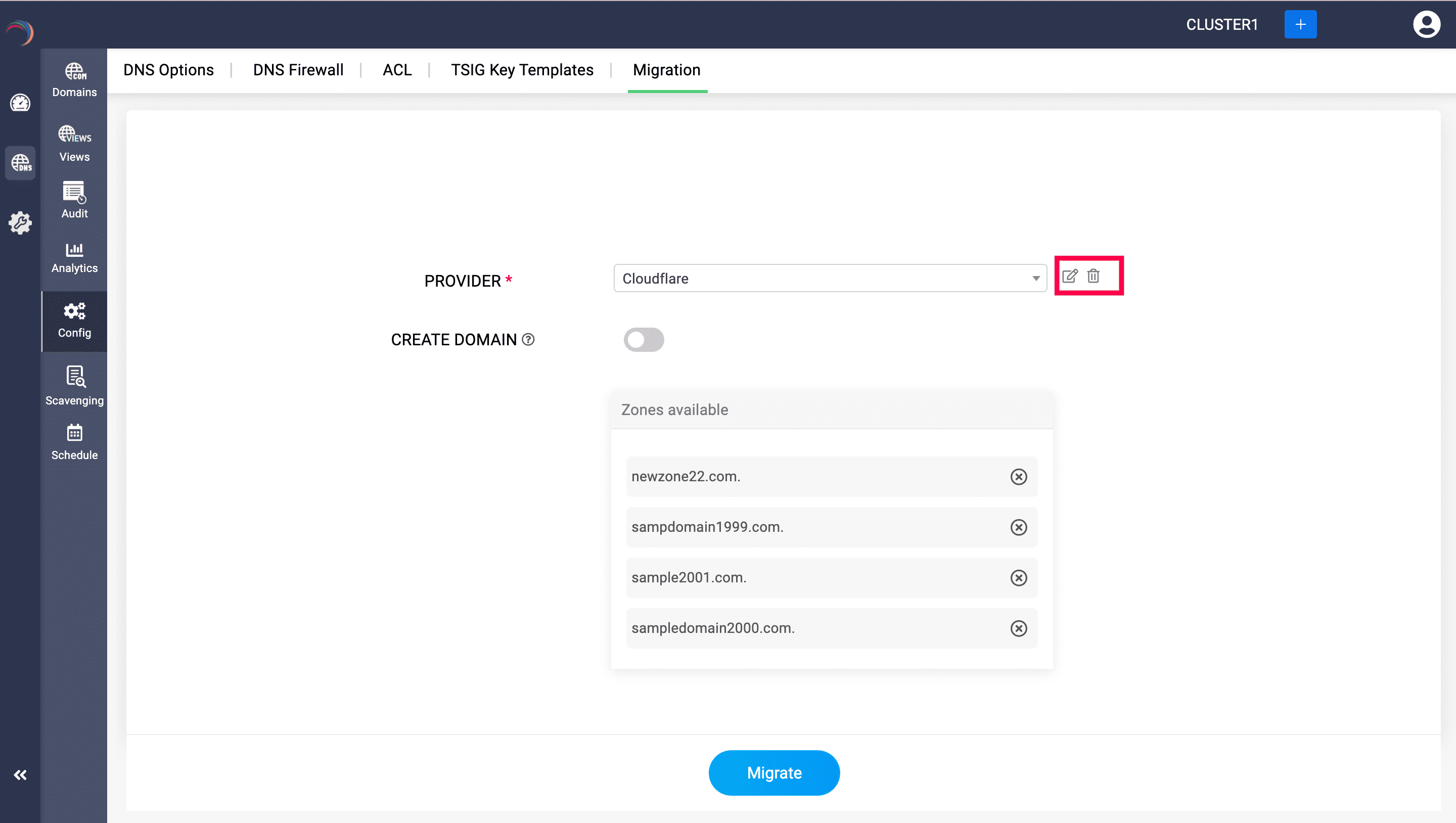Click the Migrate button
1456x823 pixels.
click(774, 772)
